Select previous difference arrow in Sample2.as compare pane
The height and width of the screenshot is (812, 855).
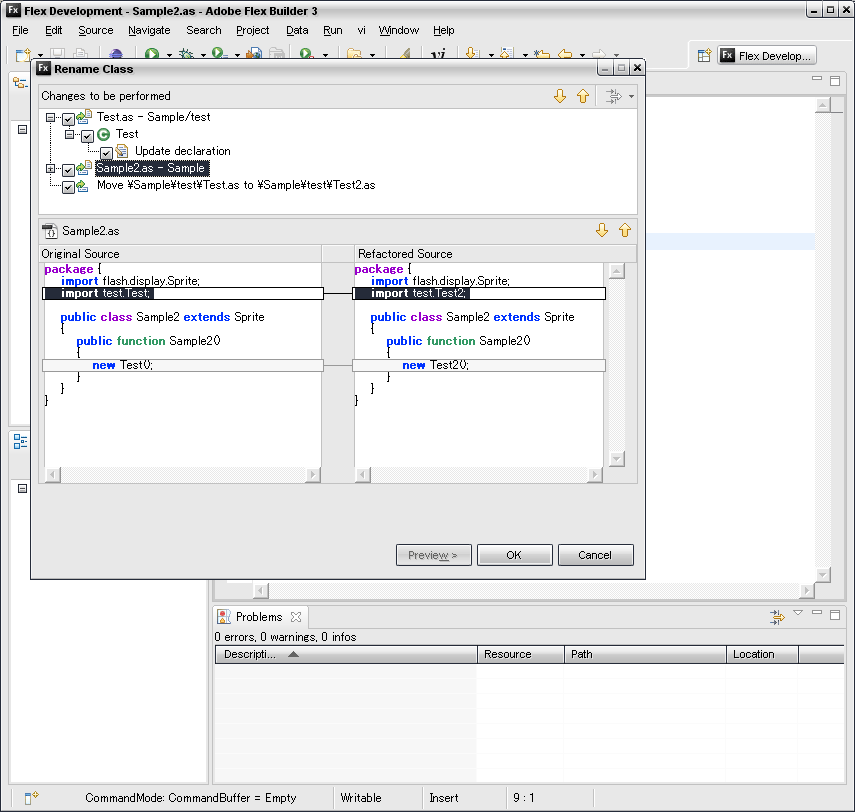[x=625, y=230]
